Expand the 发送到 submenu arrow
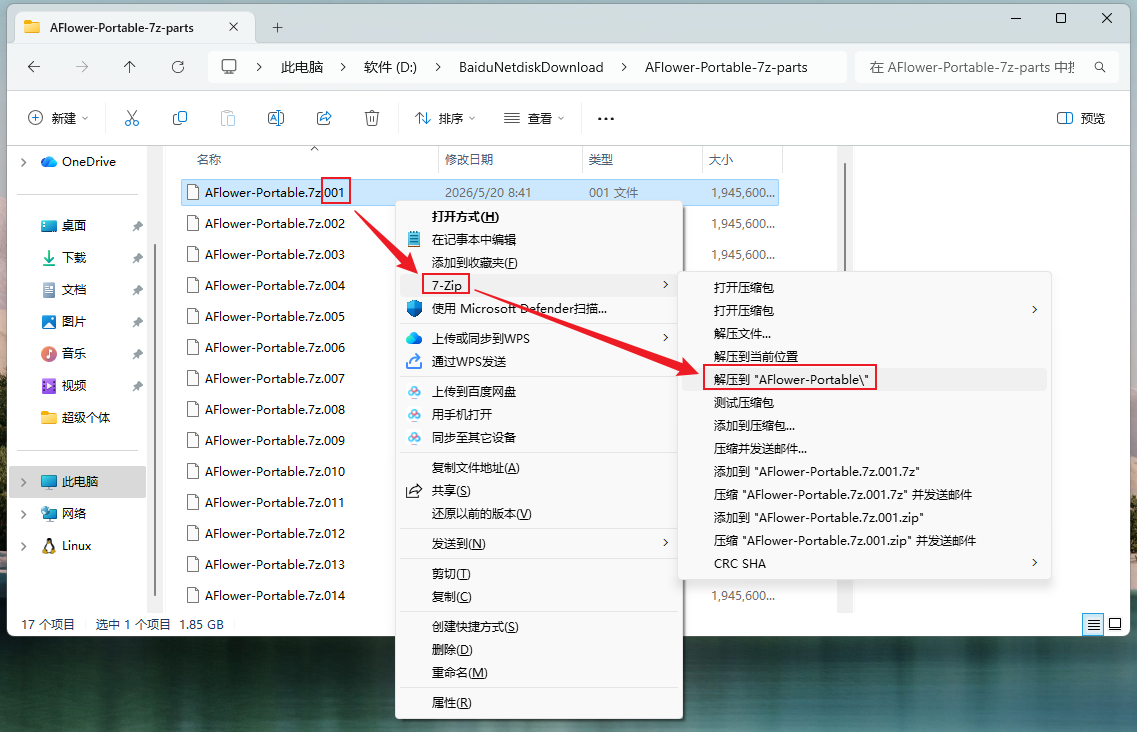The height and width of the screenshot is (732, 1137). coord(665,543)
